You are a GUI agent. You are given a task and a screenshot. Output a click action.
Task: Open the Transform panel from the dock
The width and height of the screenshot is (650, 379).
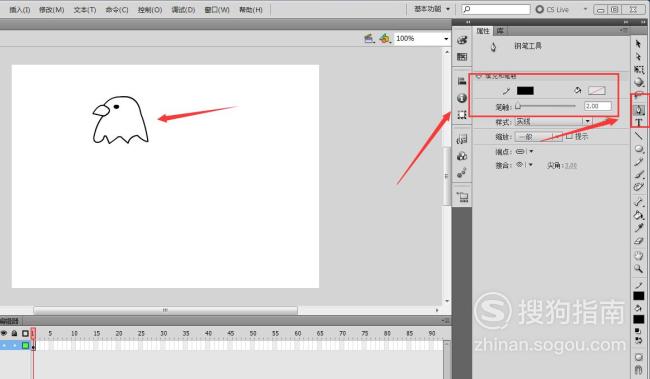pyautogui.click(x=462, y=115)
